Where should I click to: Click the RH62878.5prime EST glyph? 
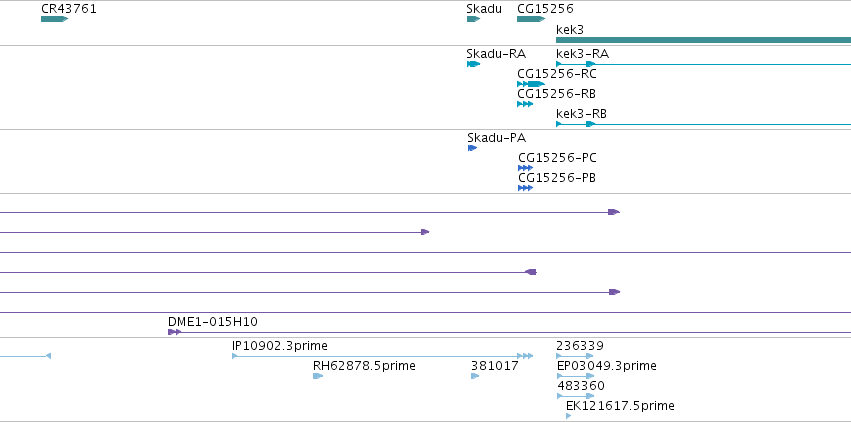click(318, 376)
